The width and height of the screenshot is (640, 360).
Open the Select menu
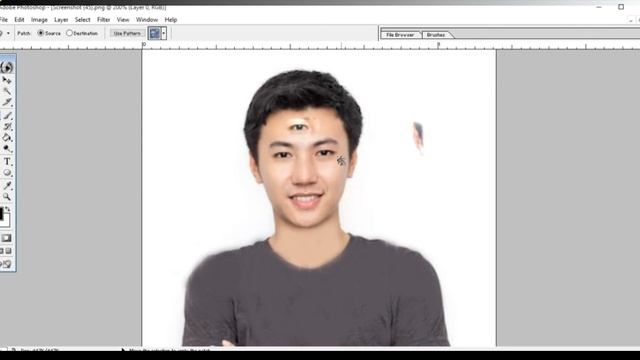[82, 20]
